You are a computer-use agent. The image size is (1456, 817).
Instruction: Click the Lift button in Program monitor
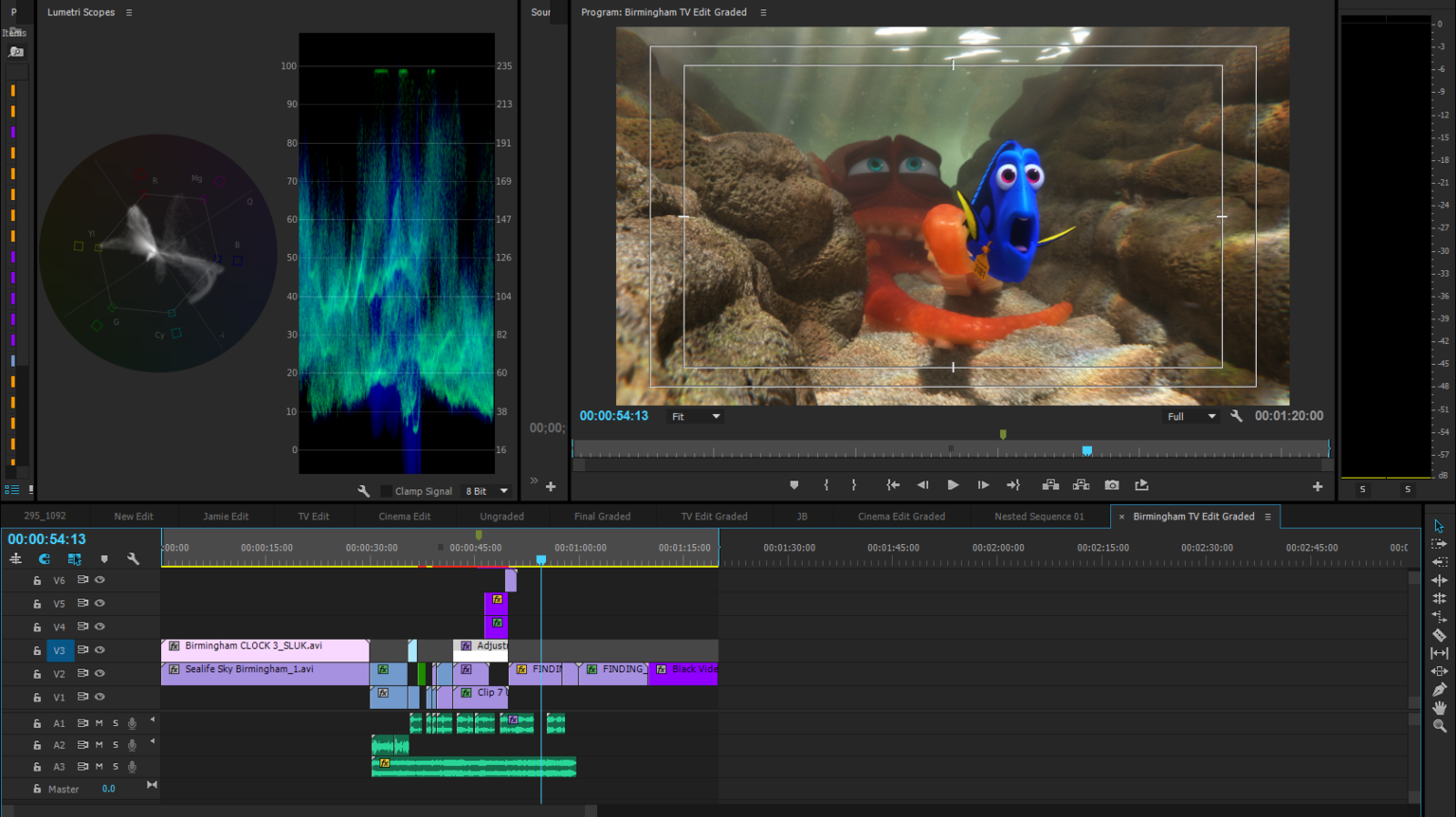point(1050,485)
